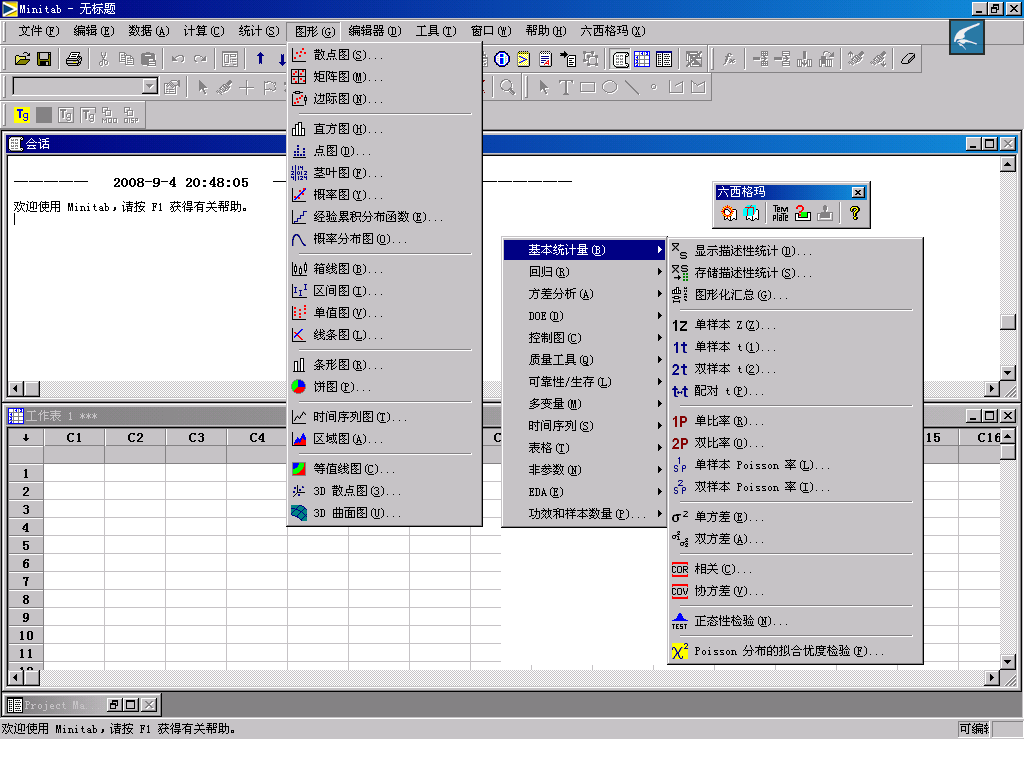The height and width of the screenshot is (768, 1024).
Task: Choose Poisson goodness-of-fit test entry
Action: [x=795, y=651]
